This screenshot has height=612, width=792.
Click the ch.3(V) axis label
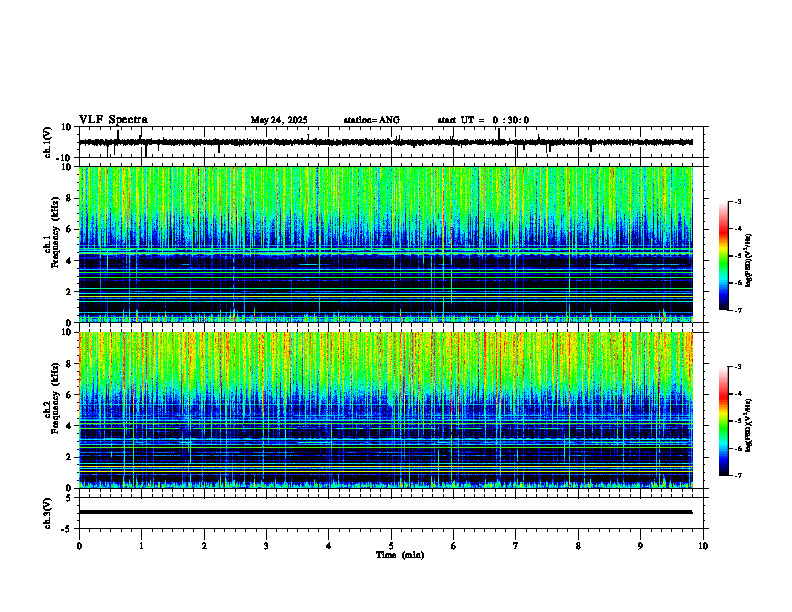47,513
